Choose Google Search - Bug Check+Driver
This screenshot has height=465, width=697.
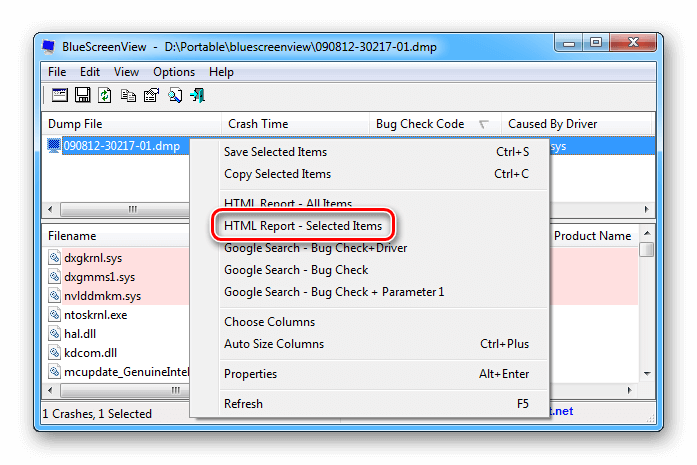pyautogui.click(x=370, y=248)
